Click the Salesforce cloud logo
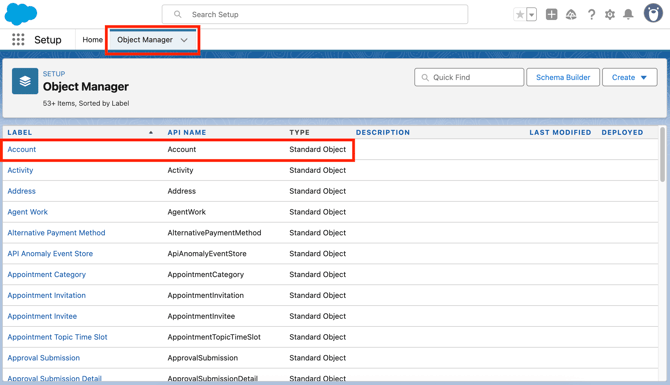Viewport: 670px width, 385px height. pyautogui.click(x=21, y=14)
